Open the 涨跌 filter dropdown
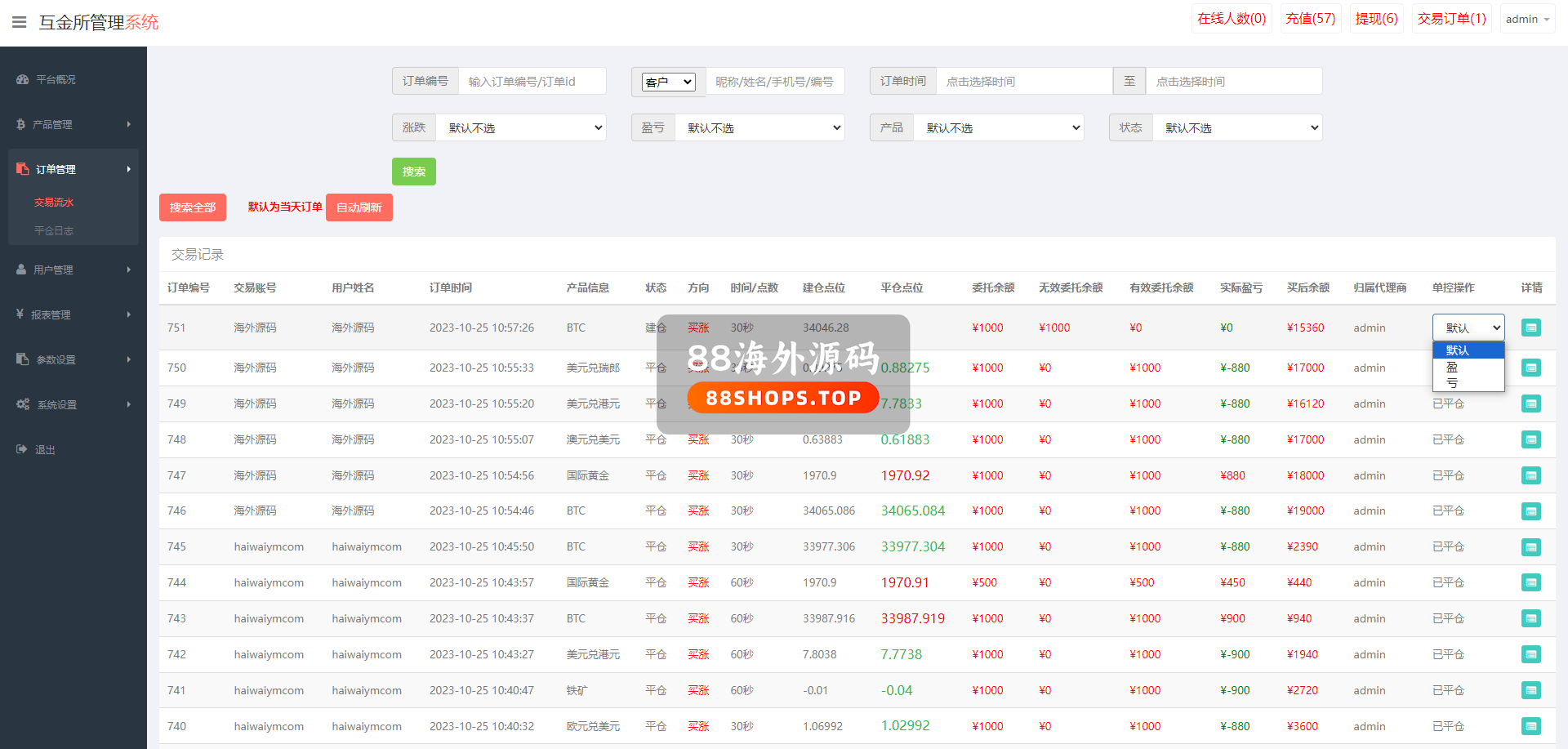1568x749 pixels. [x=521, y=128]
